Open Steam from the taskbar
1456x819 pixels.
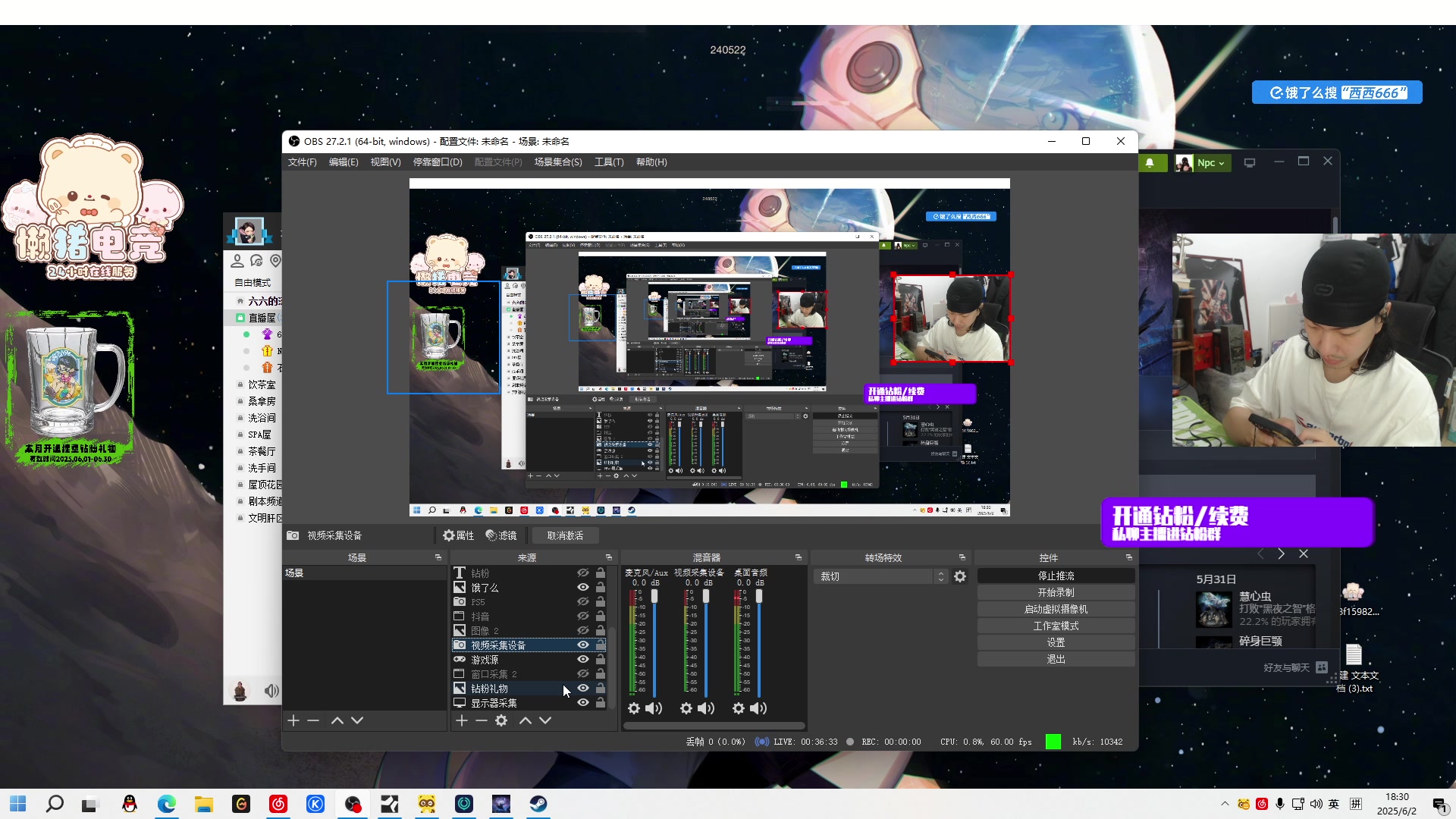(538, 804)
